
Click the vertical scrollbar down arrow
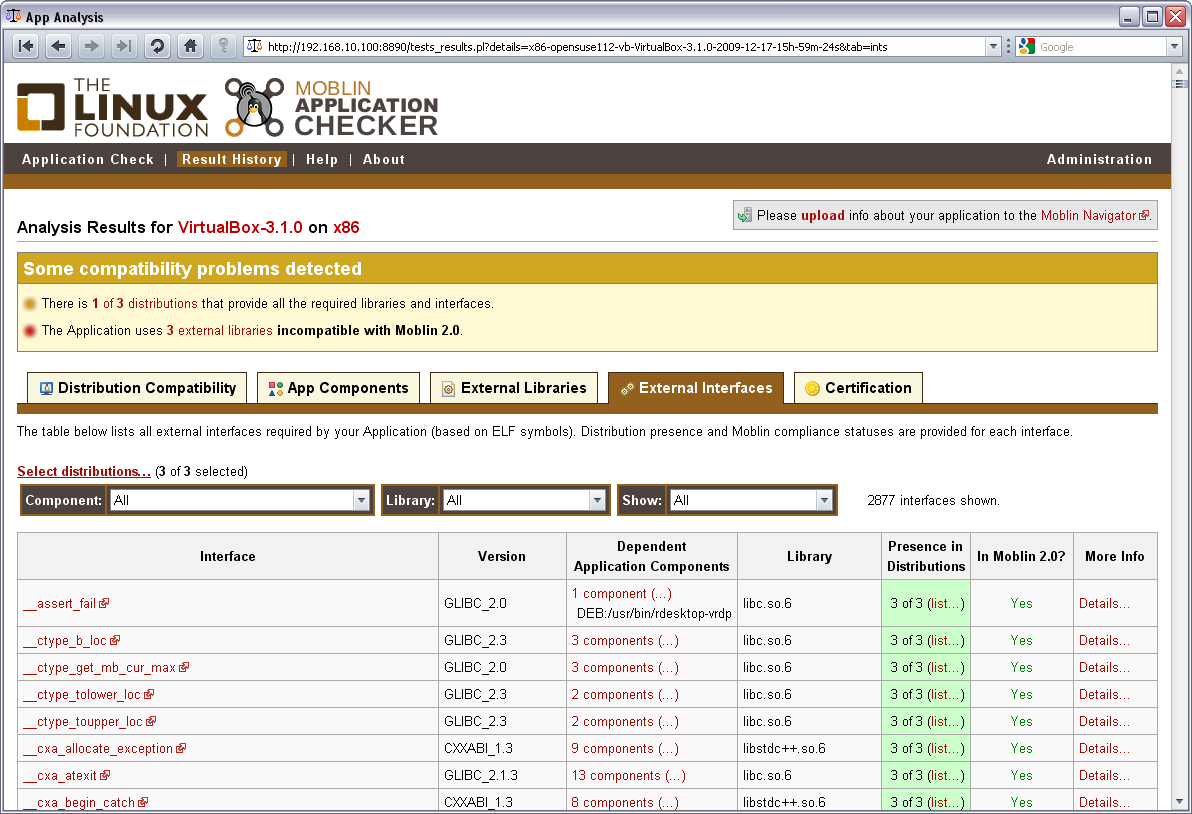1180,802
